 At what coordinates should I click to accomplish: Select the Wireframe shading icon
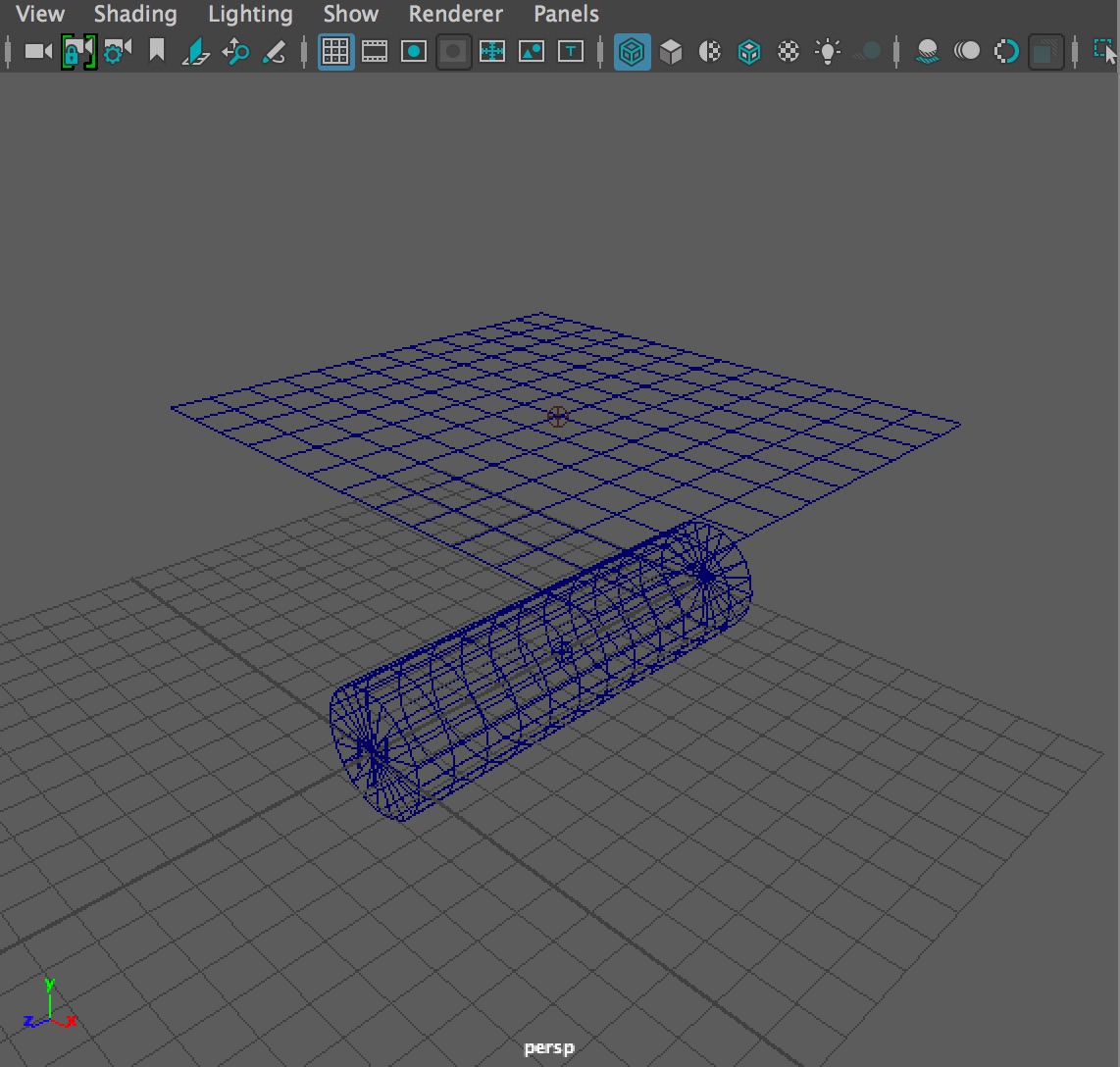(632, 51)
